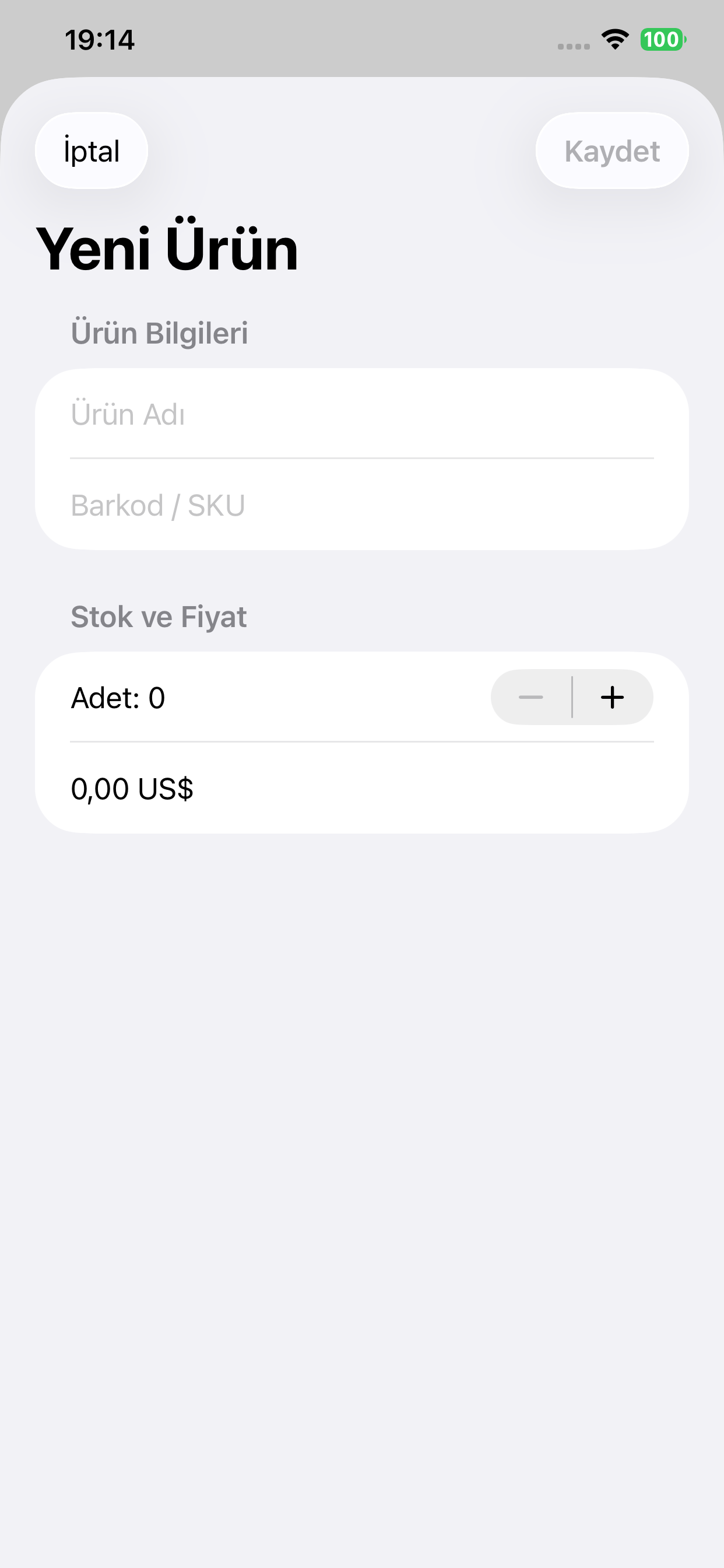
Task: Cancel the new product with İptal
Action: click(92, 150)
